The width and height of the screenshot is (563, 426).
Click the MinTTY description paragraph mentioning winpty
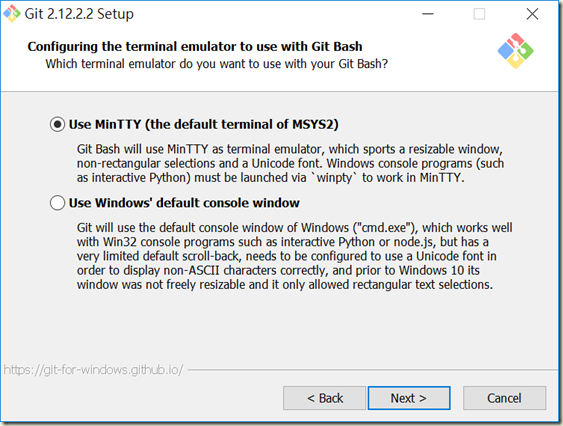click(290, 163)
